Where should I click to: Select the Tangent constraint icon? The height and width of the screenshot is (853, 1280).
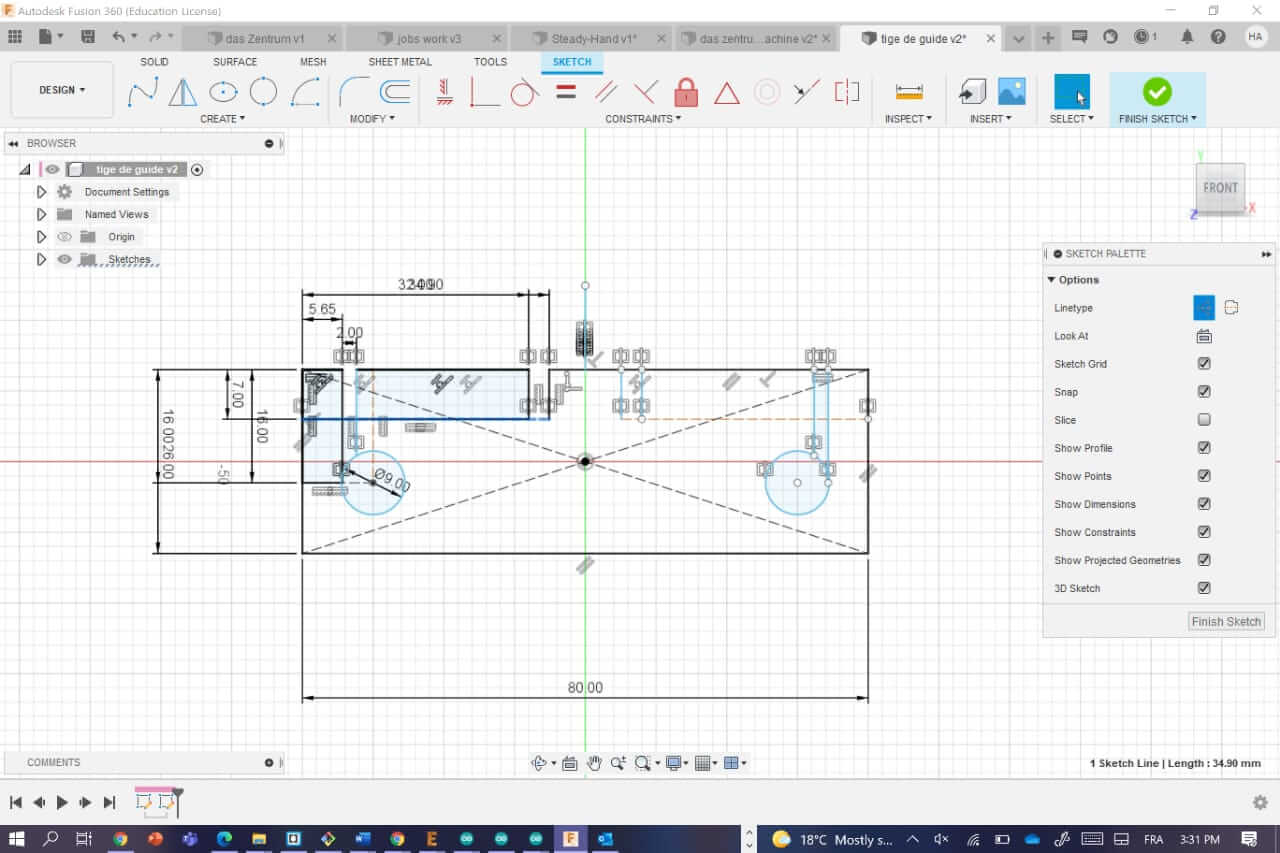[524, 93]
